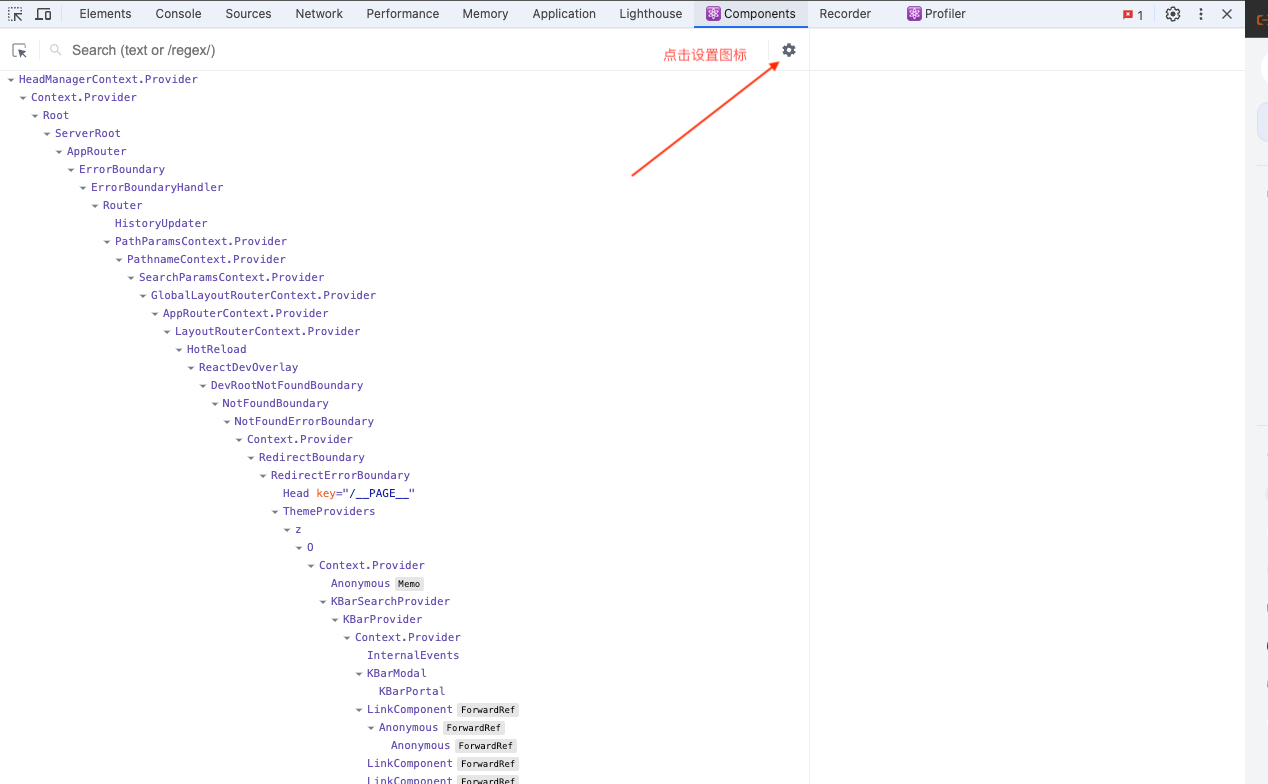Switch to the Profiler tab
The height and width of the screenshot is (784, 1268).
936,14
